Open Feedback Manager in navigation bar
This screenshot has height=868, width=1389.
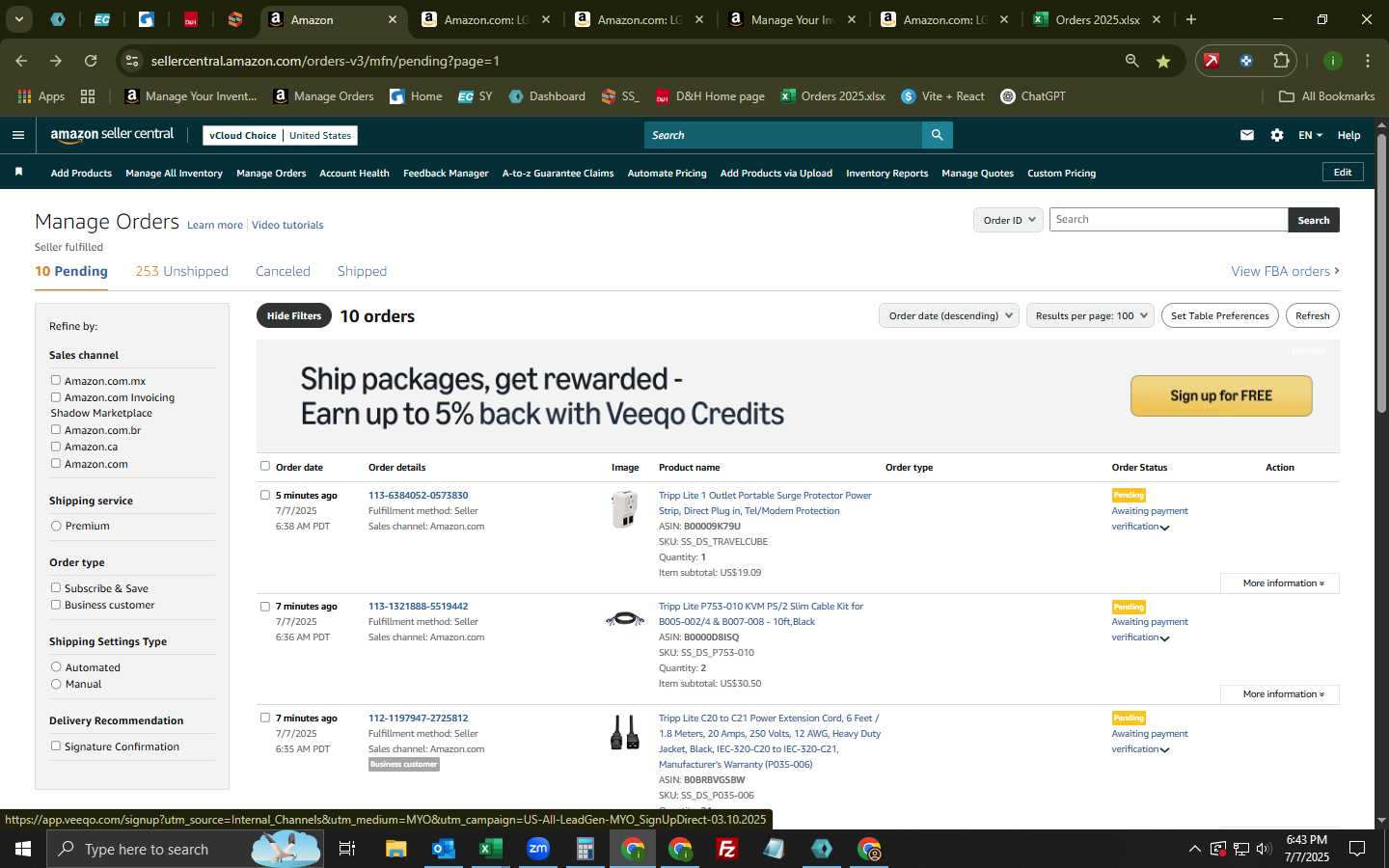[x=446, y=174]
